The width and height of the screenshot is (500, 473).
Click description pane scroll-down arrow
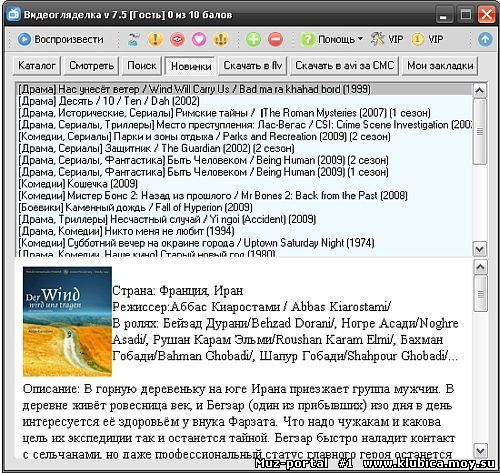(x=480, y=451)
